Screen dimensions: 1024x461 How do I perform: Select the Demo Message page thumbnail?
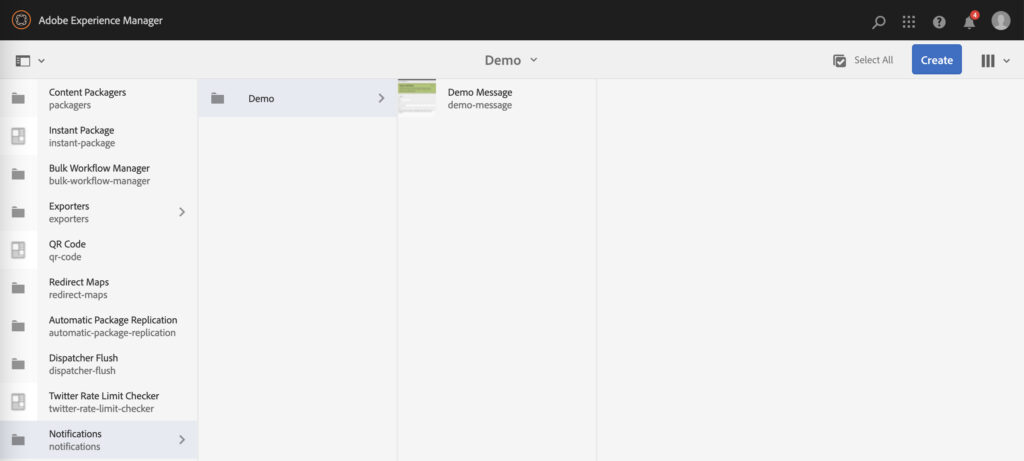coord(417,98)
